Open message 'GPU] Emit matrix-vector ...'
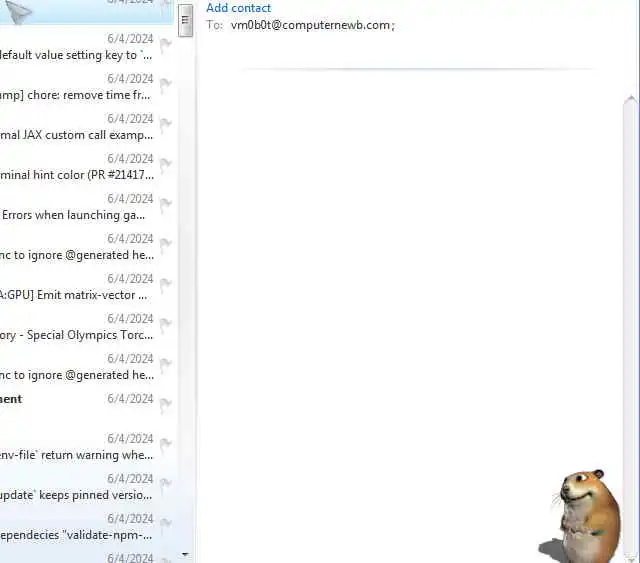Image resolution: width=640 pixels, height=563 pixels. pyautogui.click(x=87, y=287)
